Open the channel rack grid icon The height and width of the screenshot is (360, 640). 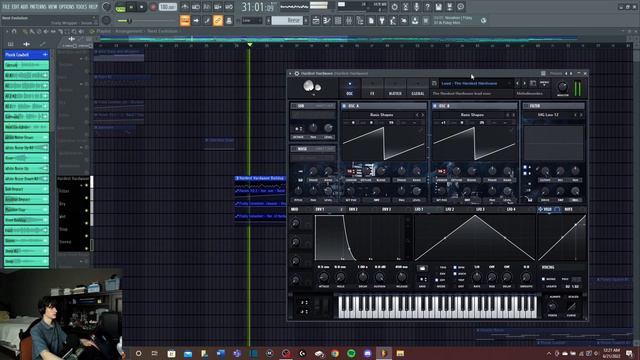[338, 20]
